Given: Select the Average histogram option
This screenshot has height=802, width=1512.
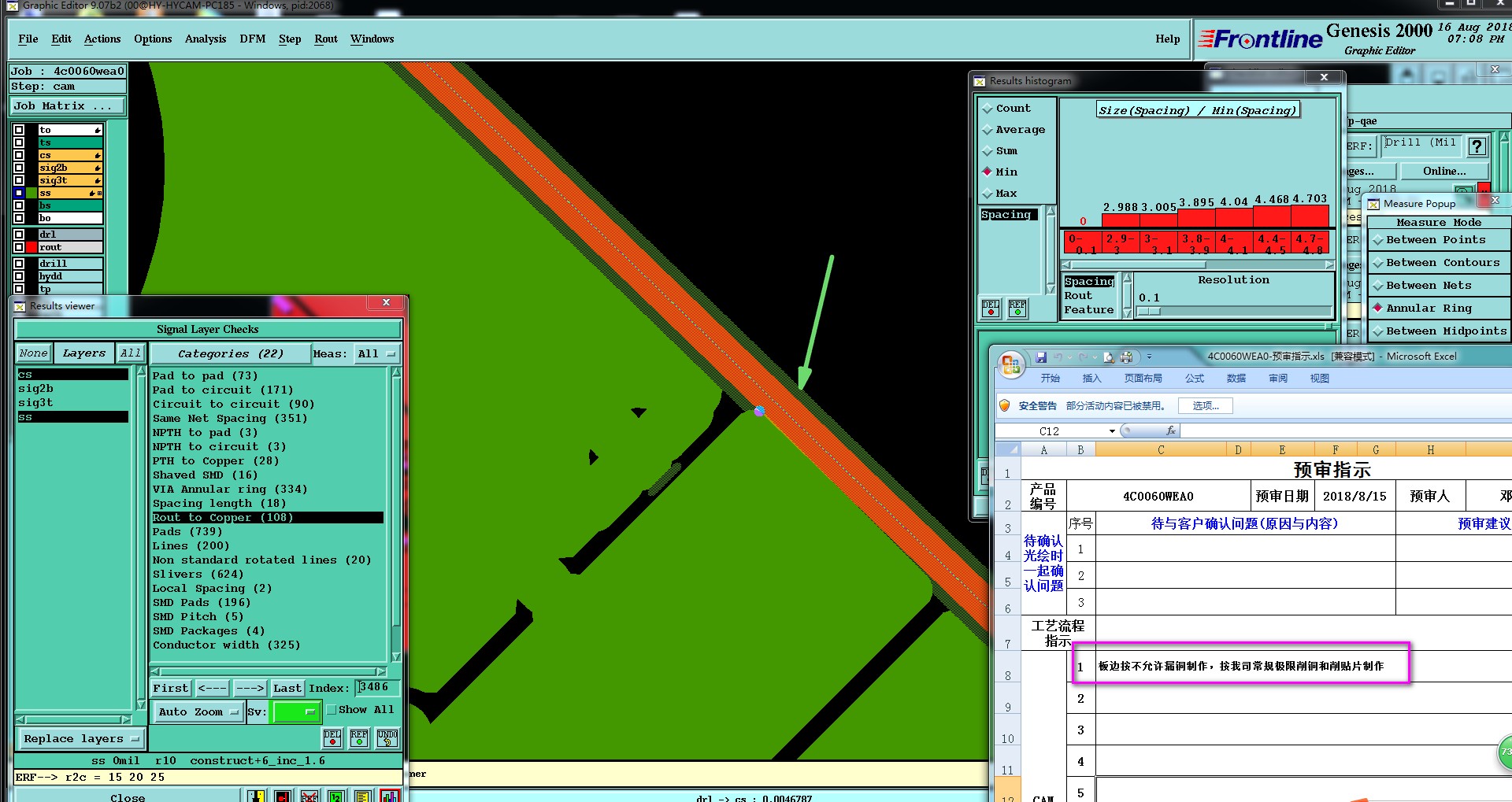Looking at the screenshot, I should 1014,130.
